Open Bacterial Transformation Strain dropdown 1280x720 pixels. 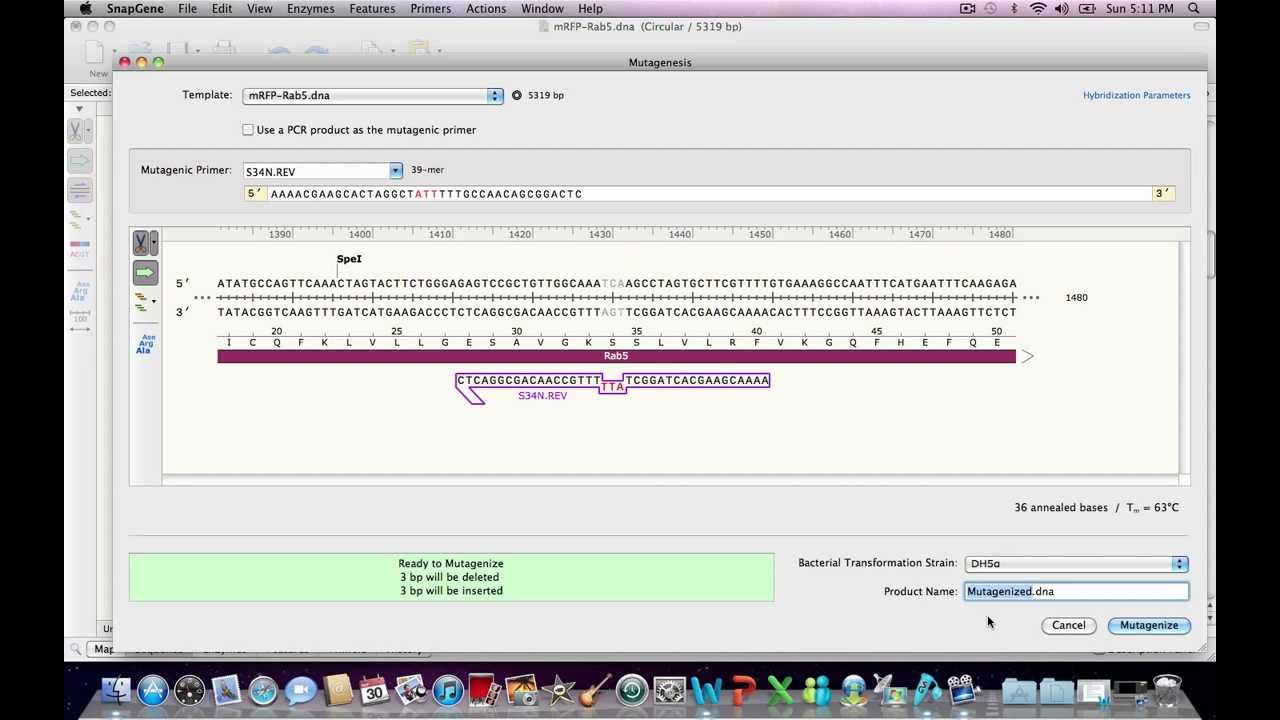(1076, 564)
